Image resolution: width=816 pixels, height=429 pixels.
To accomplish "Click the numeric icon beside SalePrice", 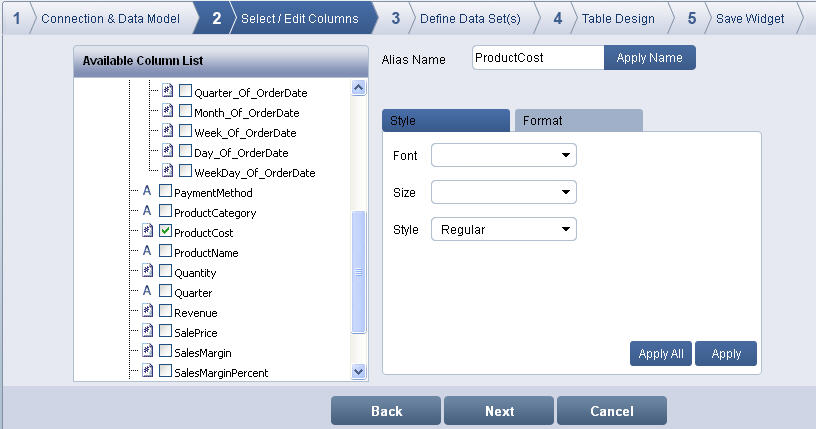I will coord(147,332).
